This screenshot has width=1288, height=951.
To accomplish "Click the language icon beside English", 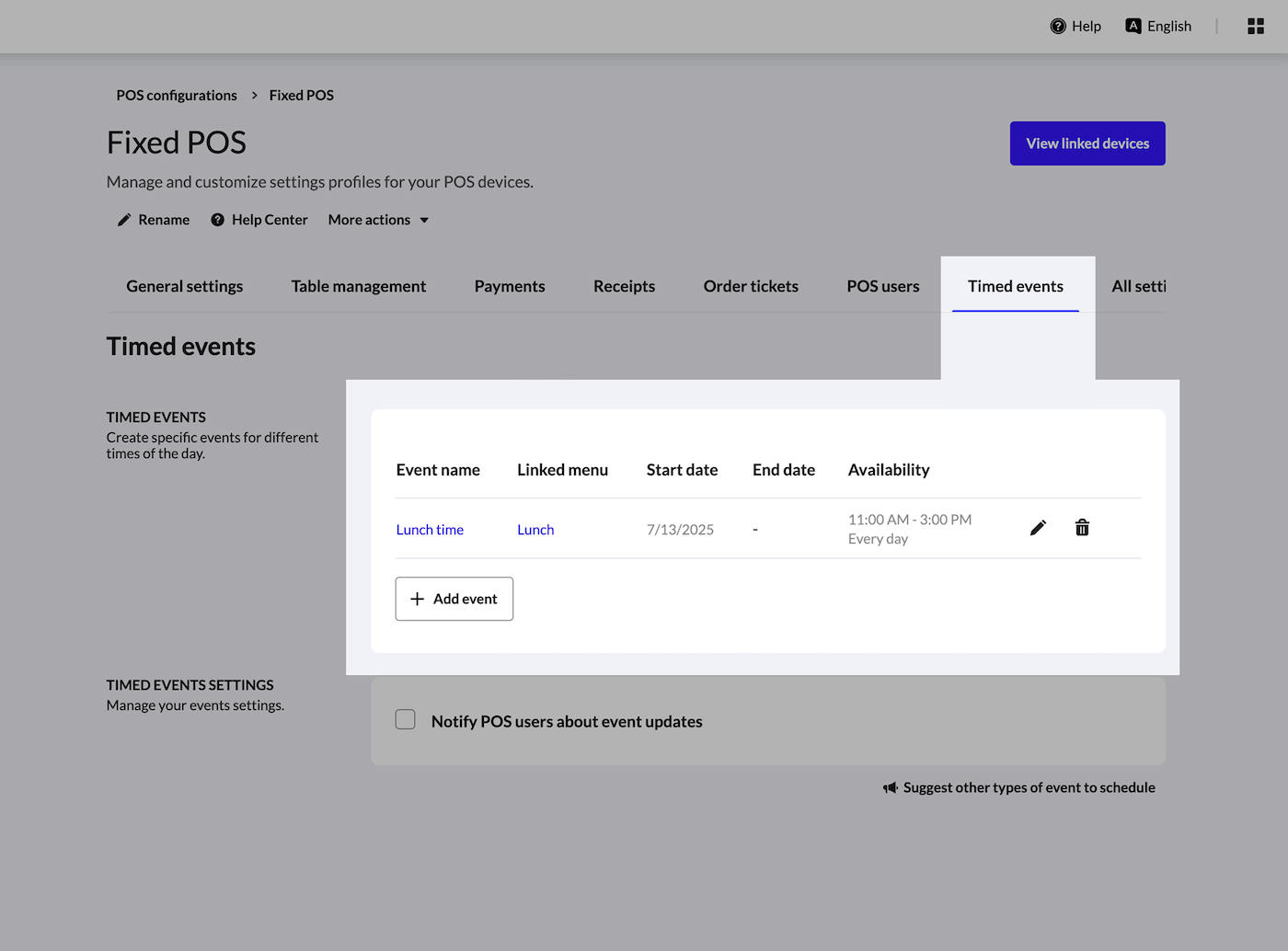I will click(x=1133, y=27).
